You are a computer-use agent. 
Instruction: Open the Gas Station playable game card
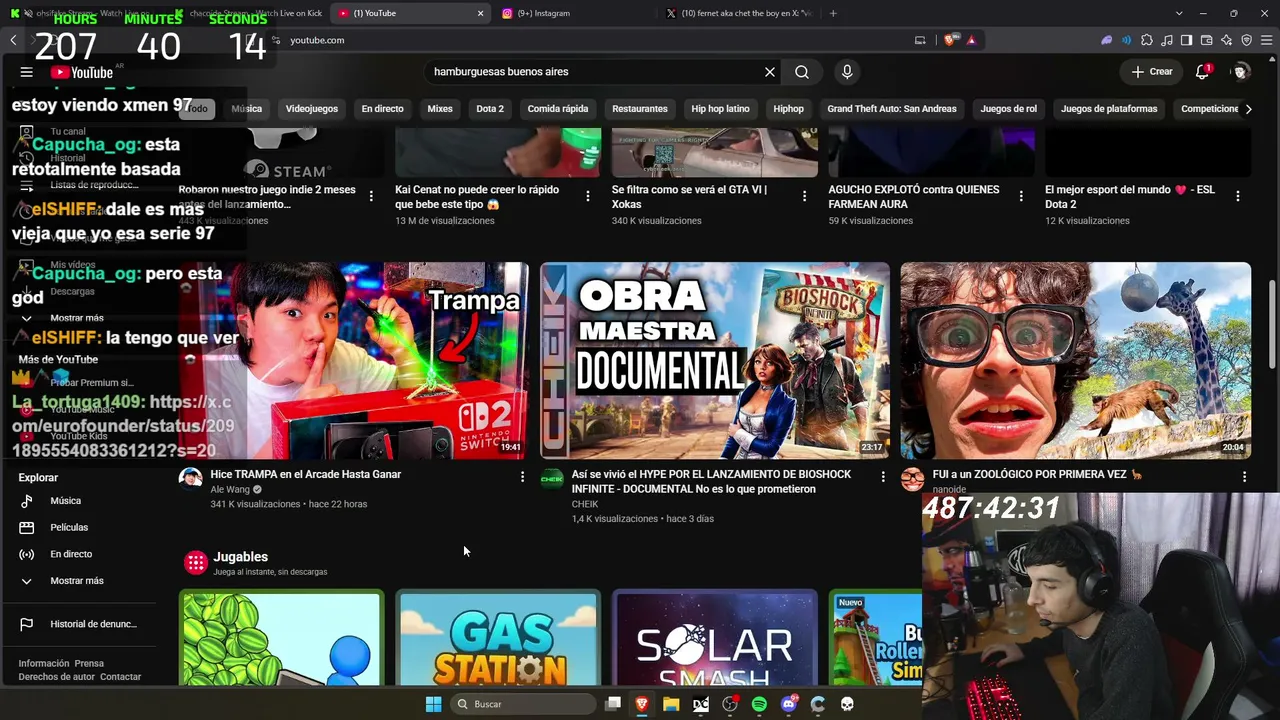[x=498, y=638]
